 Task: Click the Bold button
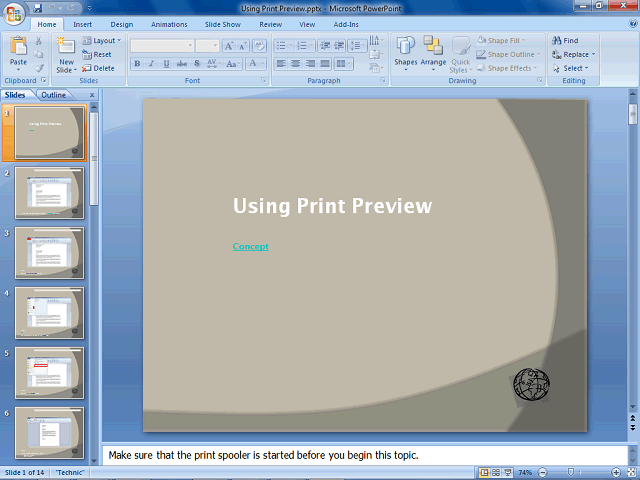[138, 64]
